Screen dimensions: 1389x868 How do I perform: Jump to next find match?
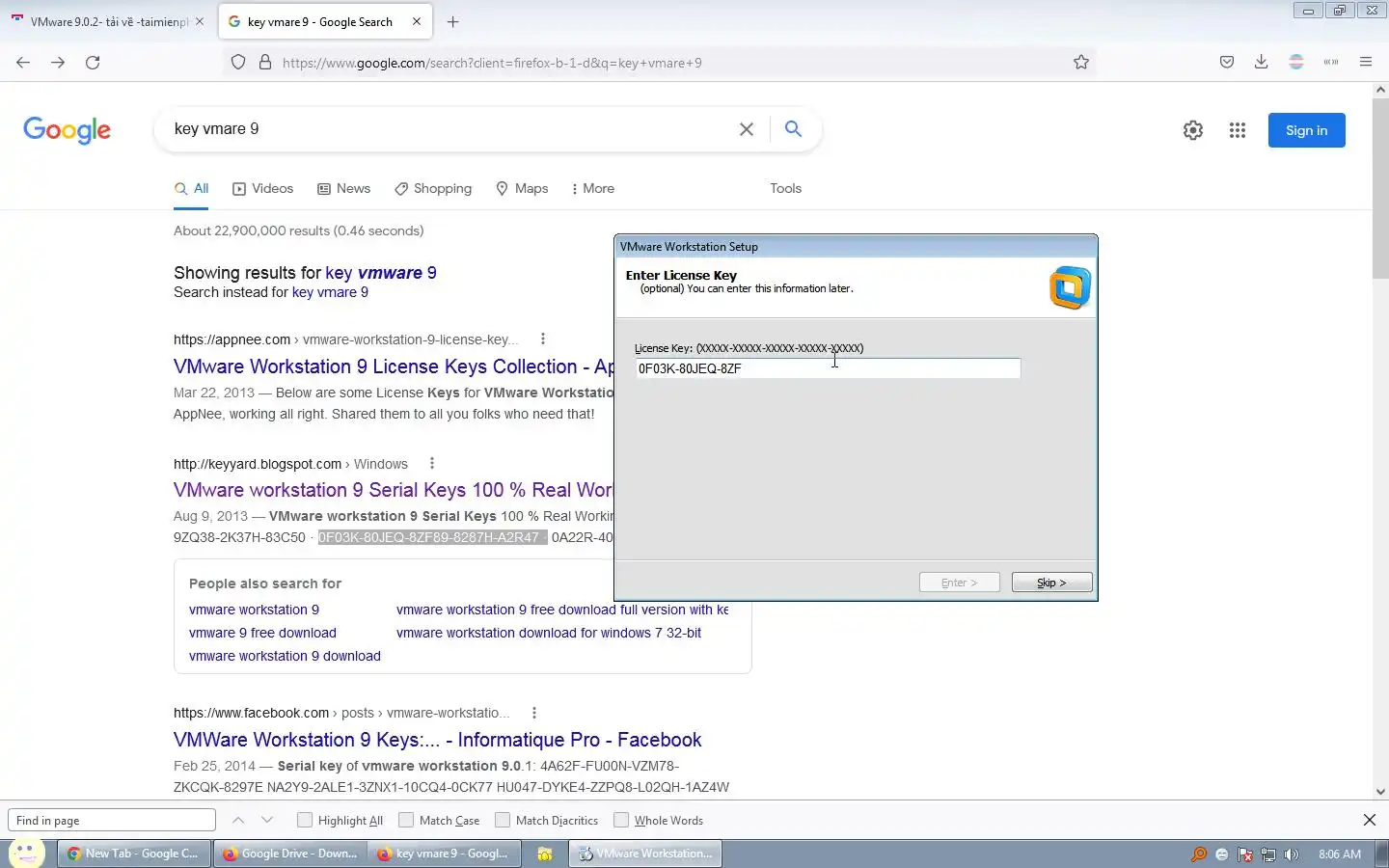[267, 820]
